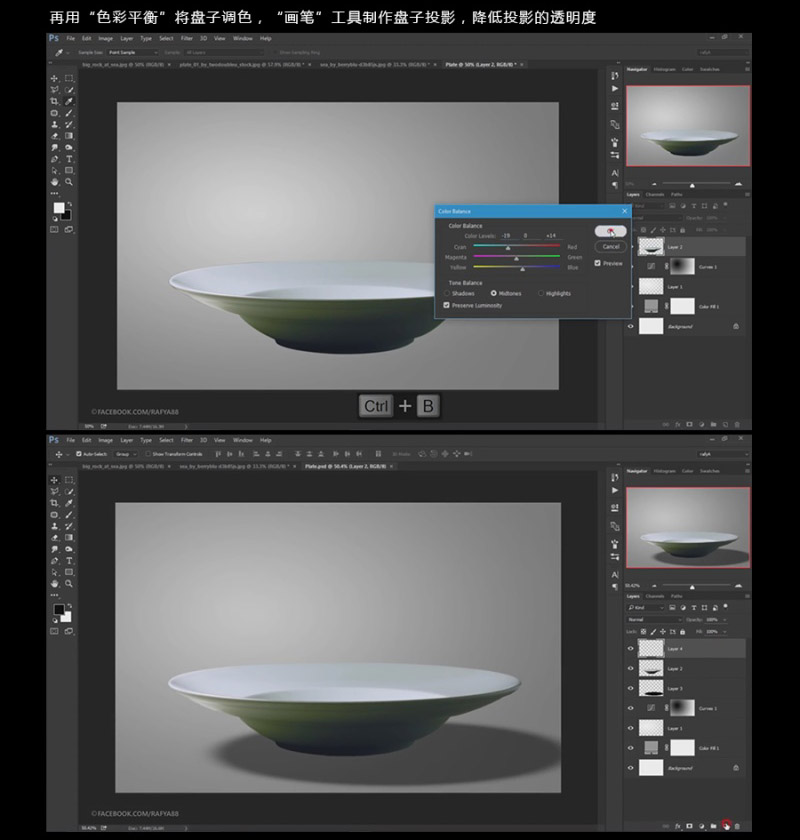Select the Gradient tool in lower Photoshop window
This screenshot has height=840, width=800.
[69, 538]
